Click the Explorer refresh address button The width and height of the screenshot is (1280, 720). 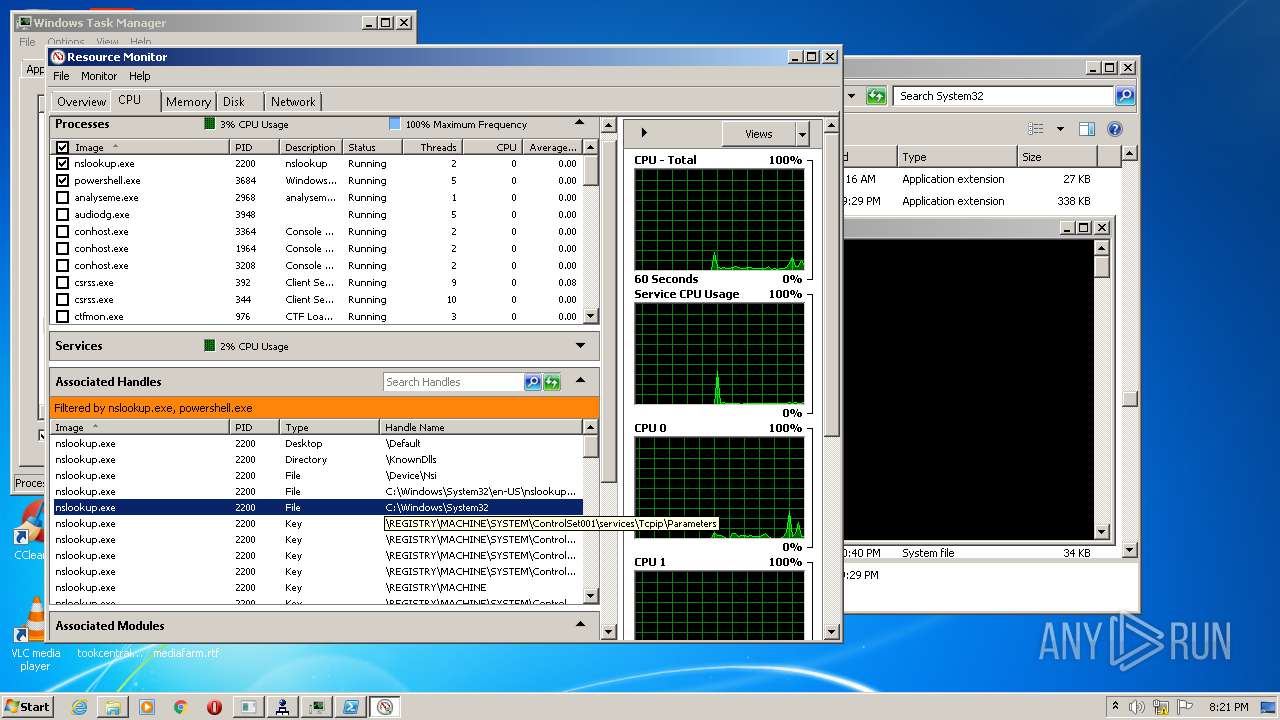click(876, 96)
